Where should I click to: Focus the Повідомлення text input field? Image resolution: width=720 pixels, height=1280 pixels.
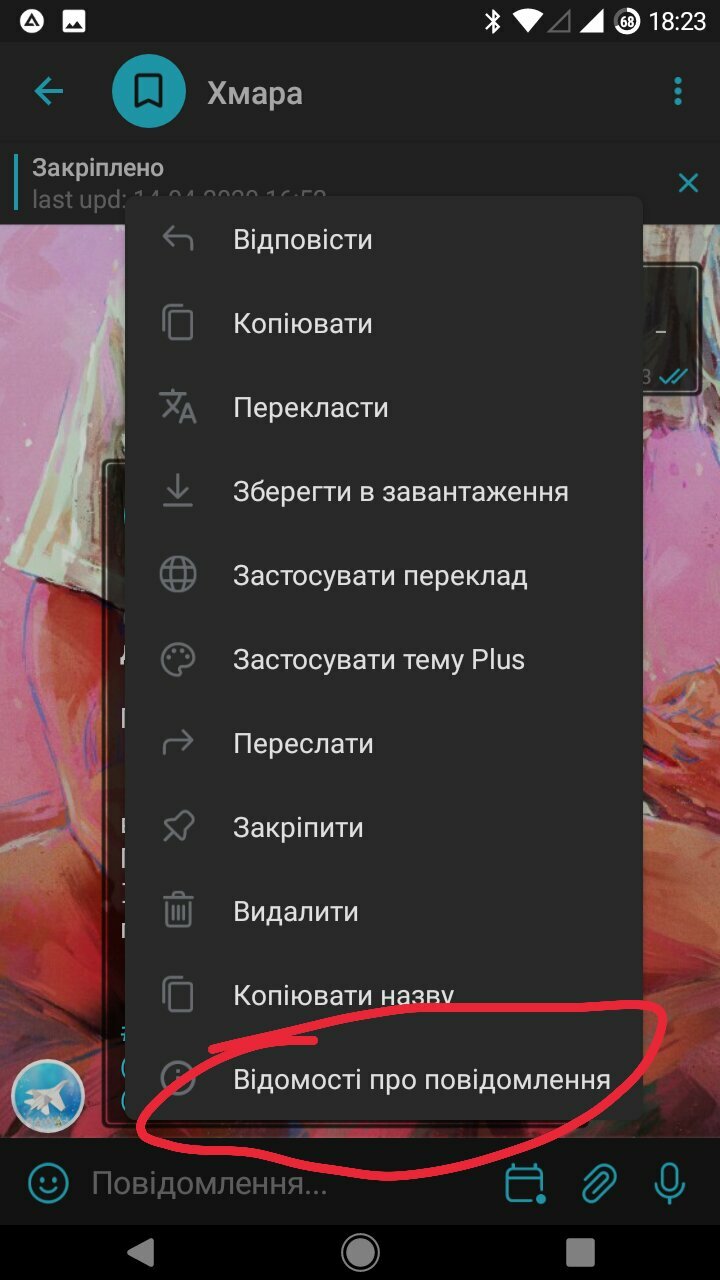[290, 1184]
